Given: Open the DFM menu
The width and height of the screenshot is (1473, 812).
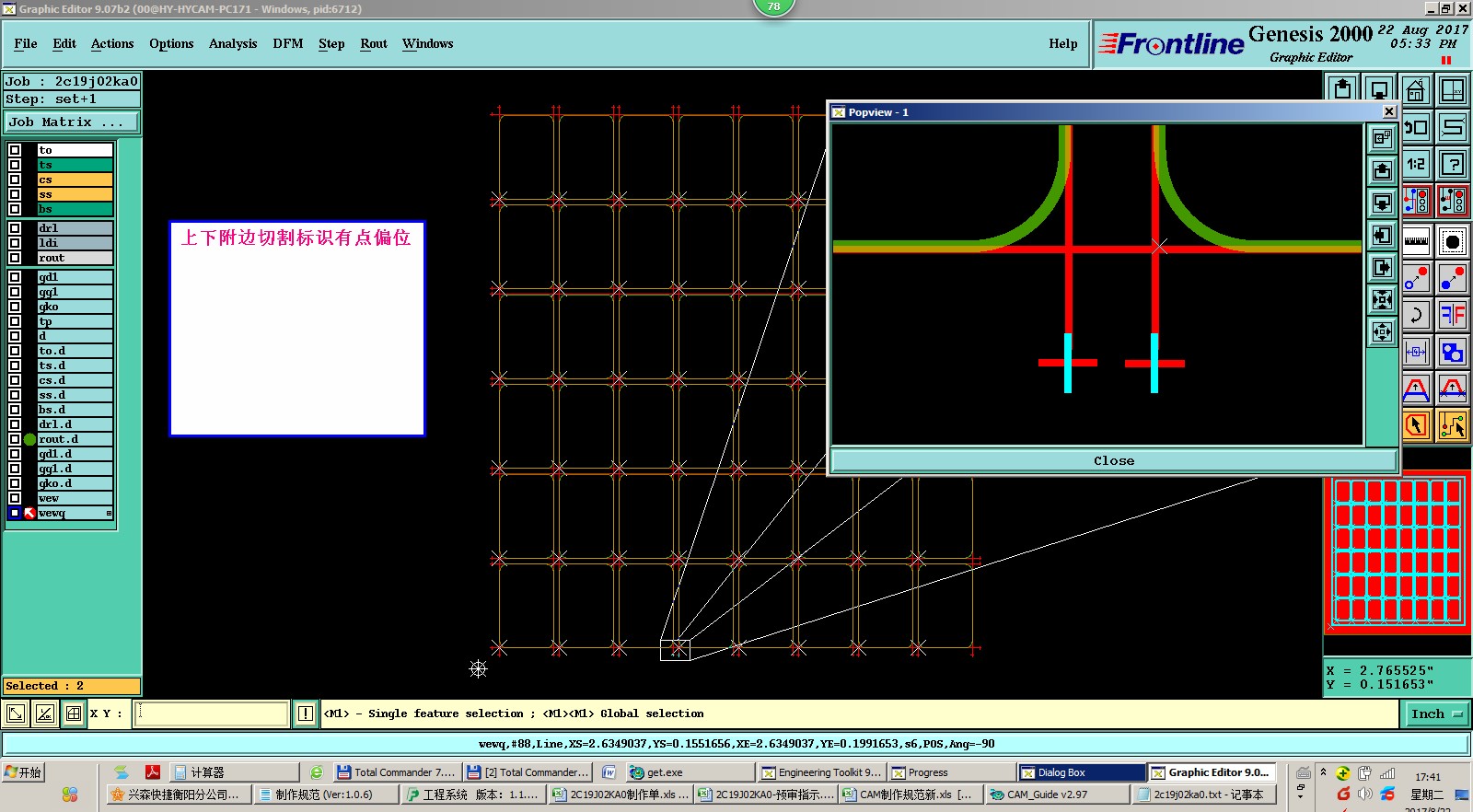Looking at the screenshot, I should click(x=288, y=43).
